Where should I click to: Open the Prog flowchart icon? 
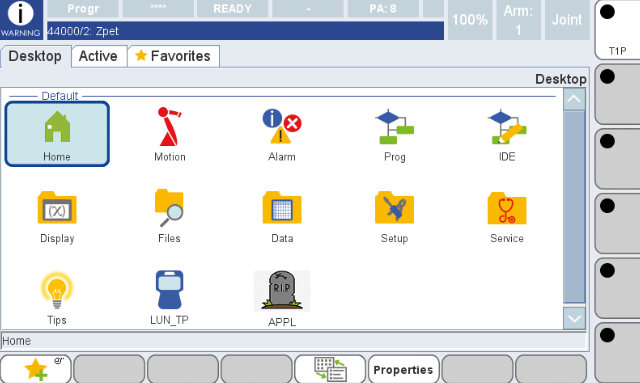click(x=394, y=134)
